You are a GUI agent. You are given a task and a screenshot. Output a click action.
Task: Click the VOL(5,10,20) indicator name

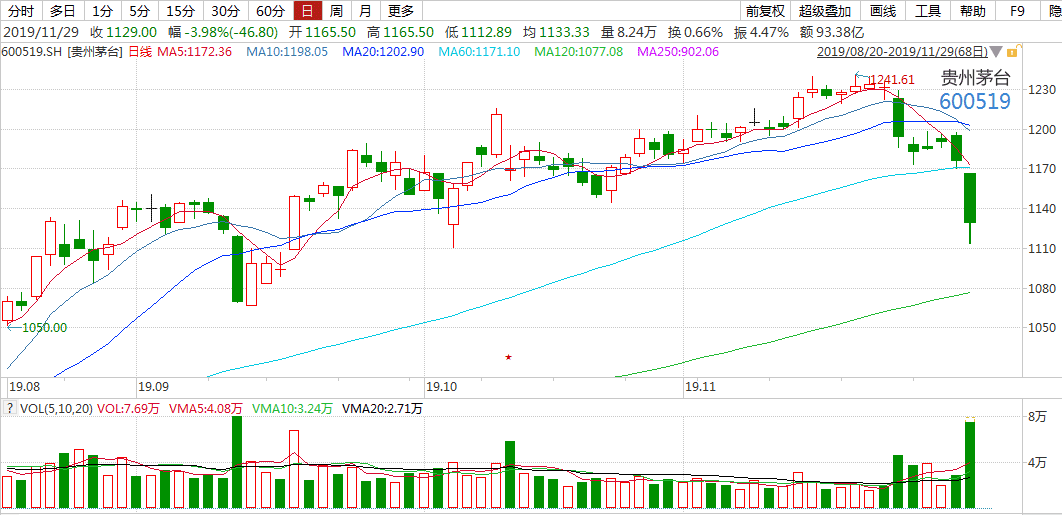(x=56, y=409)
